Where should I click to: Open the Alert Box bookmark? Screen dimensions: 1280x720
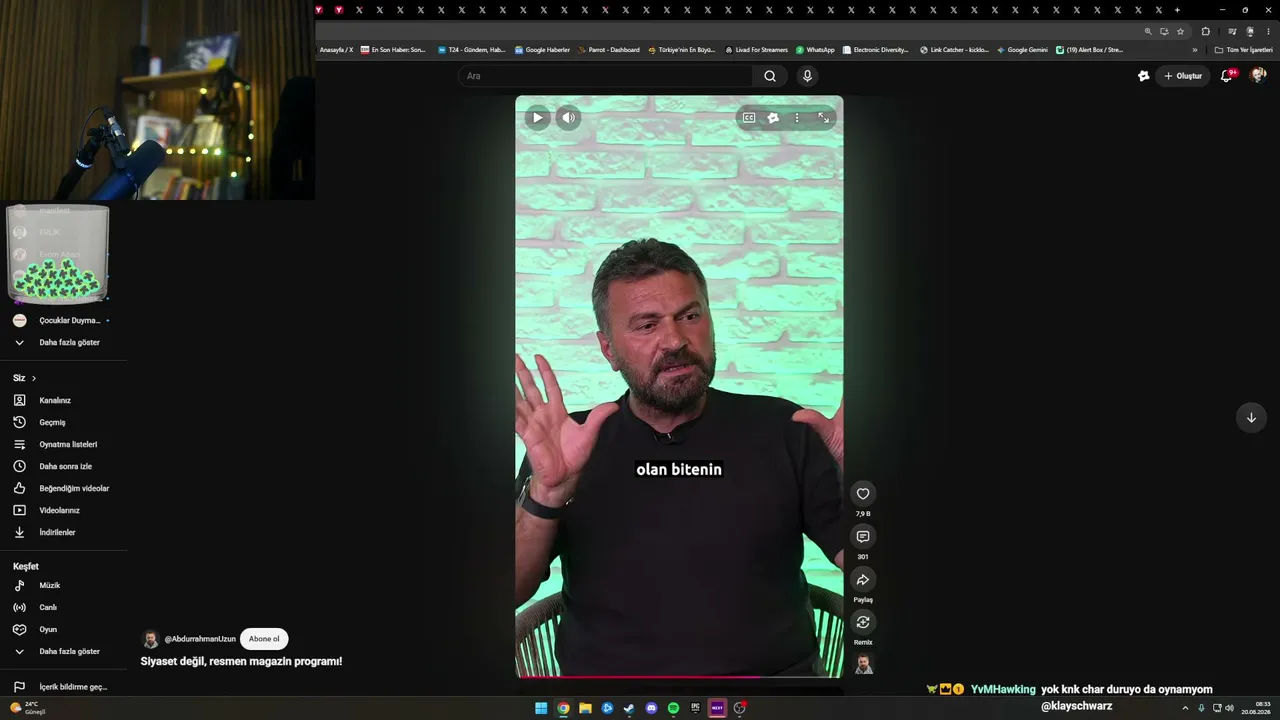coord(1090,50)
